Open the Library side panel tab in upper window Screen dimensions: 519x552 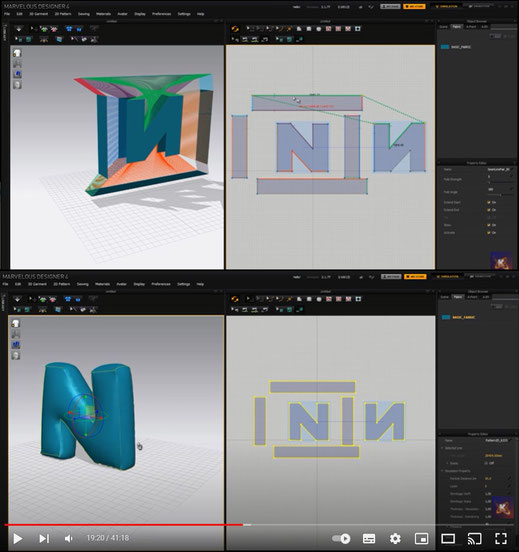(5, 33)
